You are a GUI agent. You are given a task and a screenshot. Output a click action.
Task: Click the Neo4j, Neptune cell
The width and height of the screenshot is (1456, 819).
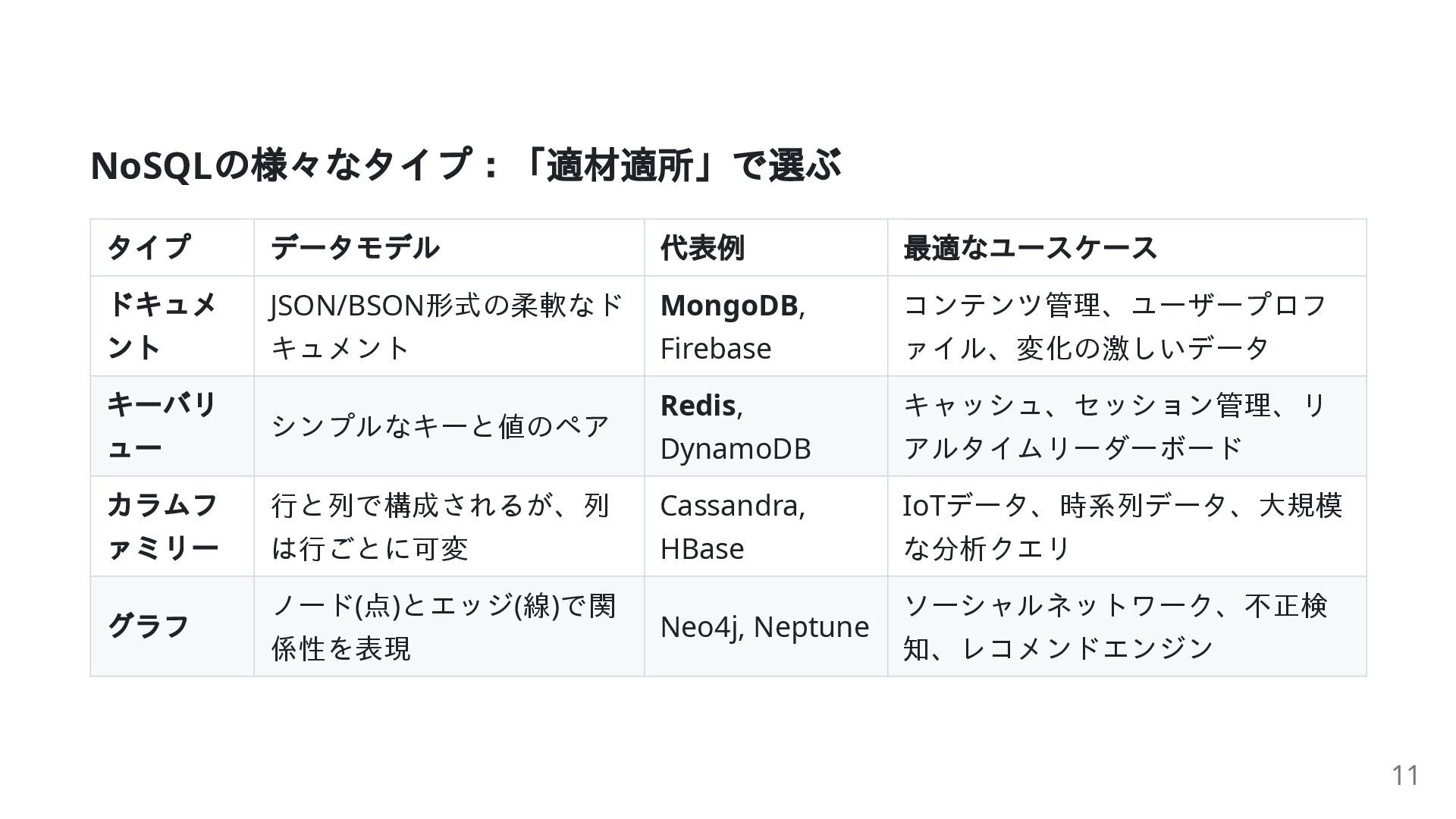(766, 626)
